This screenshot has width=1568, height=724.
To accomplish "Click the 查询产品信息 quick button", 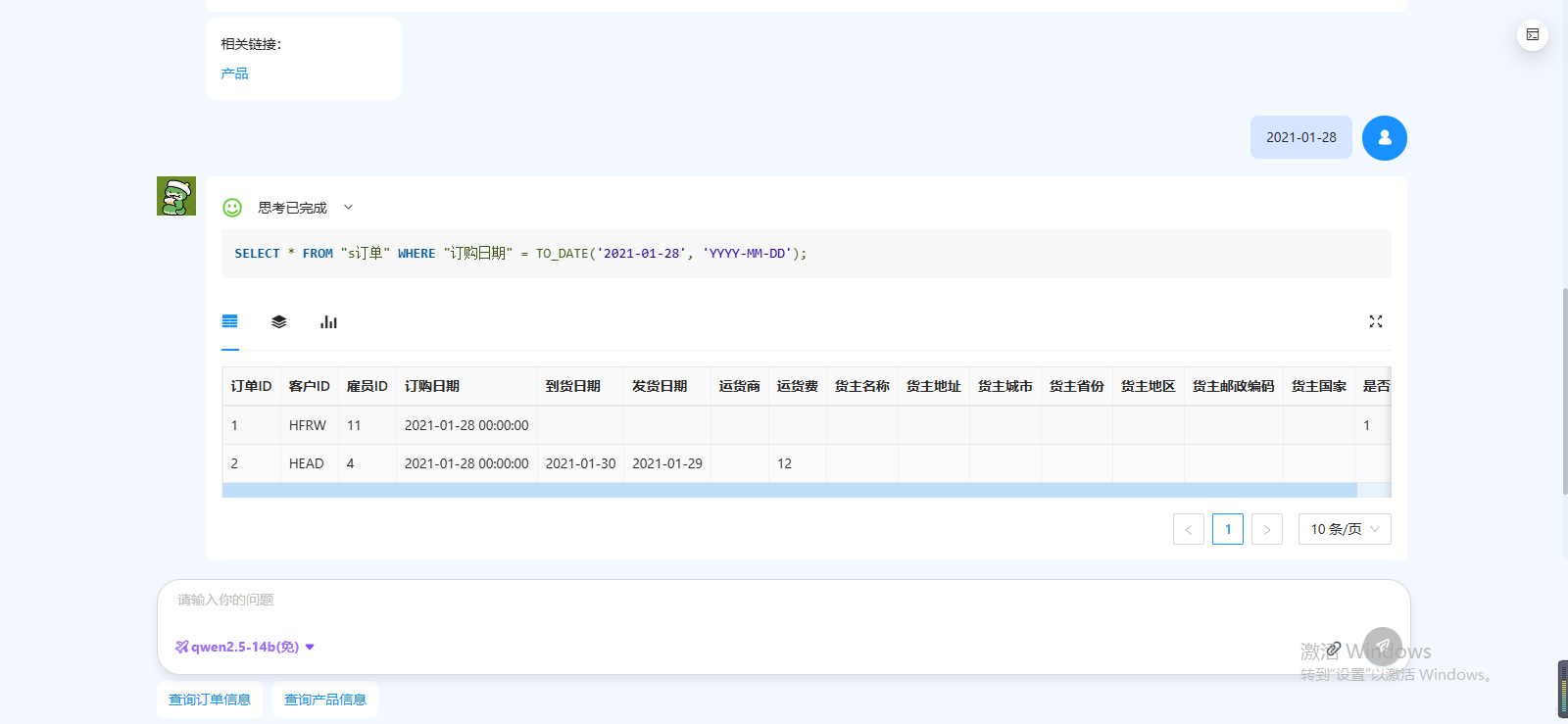I will click(325, 700).
